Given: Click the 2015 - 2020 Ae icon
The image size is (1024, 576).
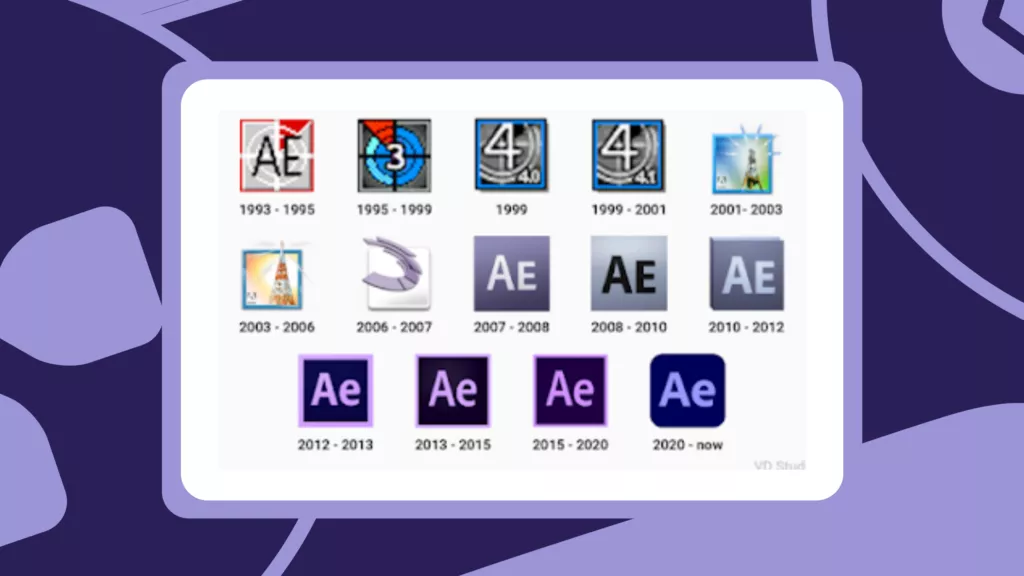Looking at the screenshot, I should click(570, 391).
